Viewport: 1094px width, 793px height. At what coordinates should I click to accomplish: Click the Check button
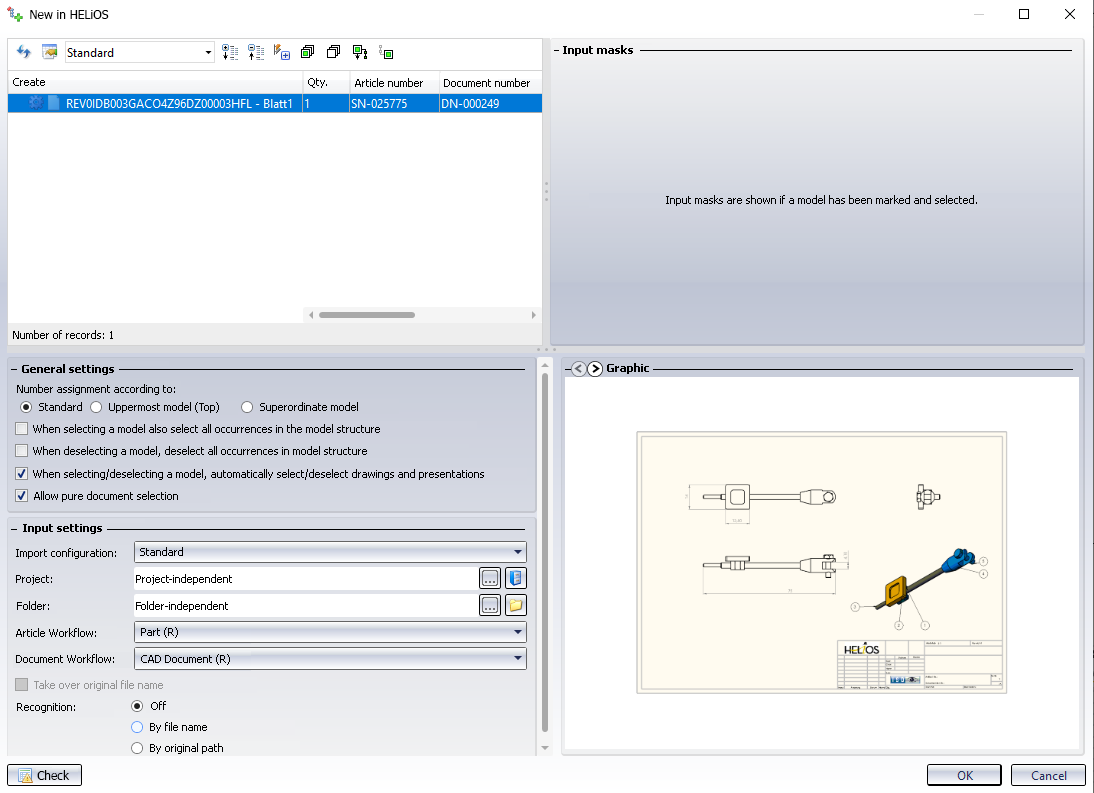(44, 775)
